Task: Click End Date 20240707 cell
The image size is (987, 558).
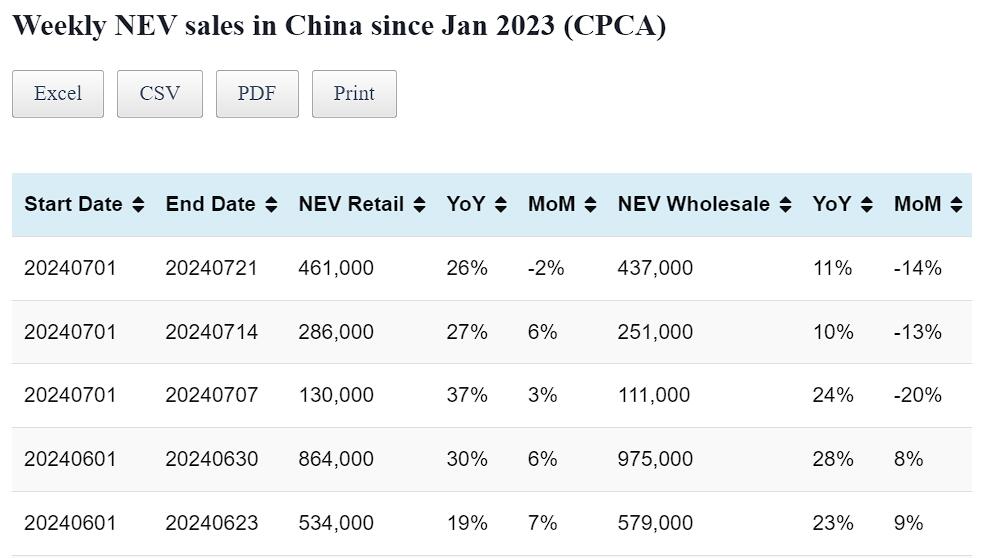Action: tap(211, 395)
